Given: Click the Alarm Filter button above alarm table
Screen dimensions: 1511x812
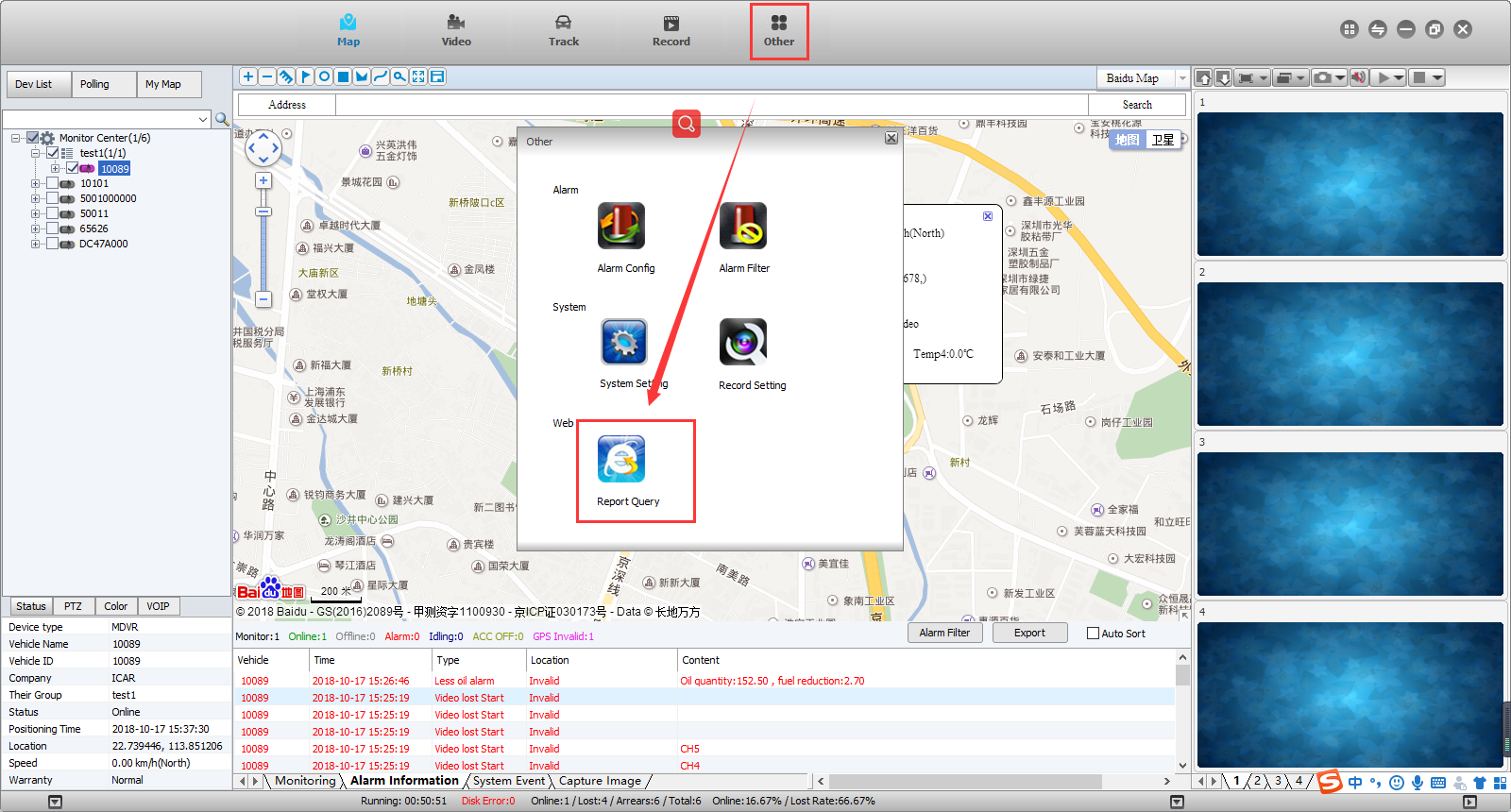Looking at the screenshot, I should coord(944,633).
